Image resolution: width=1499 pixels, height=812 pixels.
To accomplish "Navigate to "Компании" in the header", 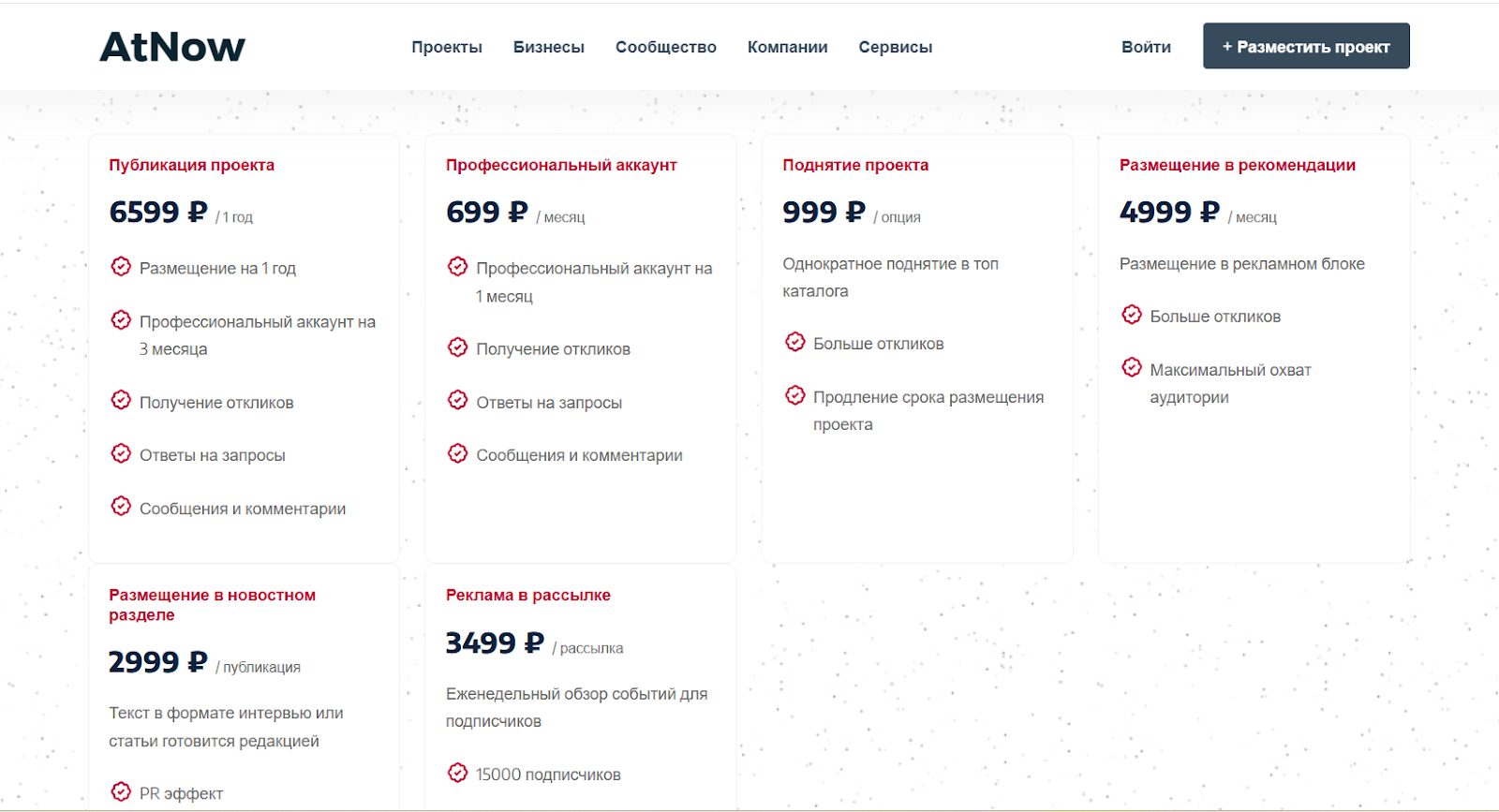I will pos(788,47).
